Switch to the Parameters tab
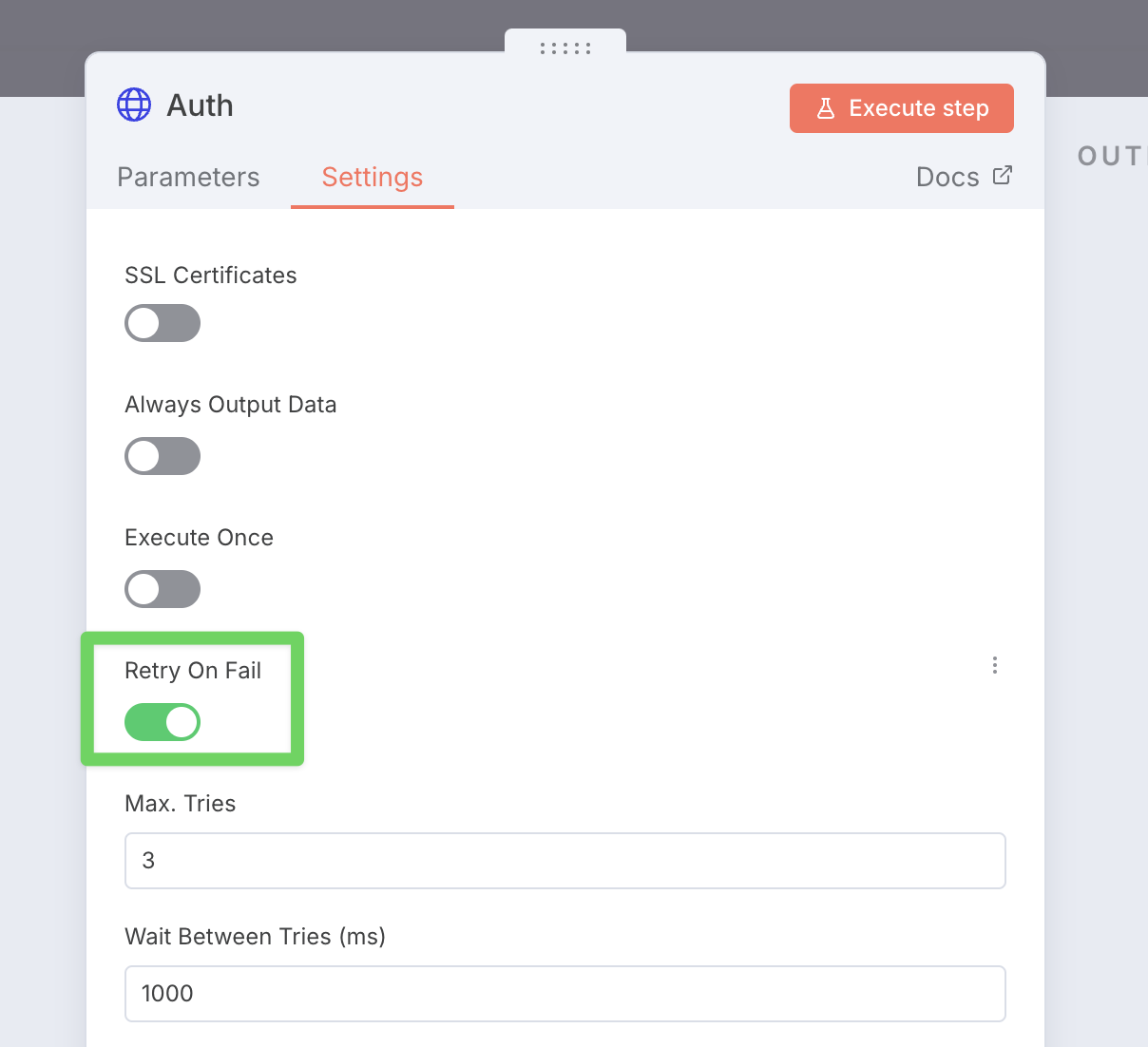This screenshot has height=1047, width=1148. (x=188, y=177)
